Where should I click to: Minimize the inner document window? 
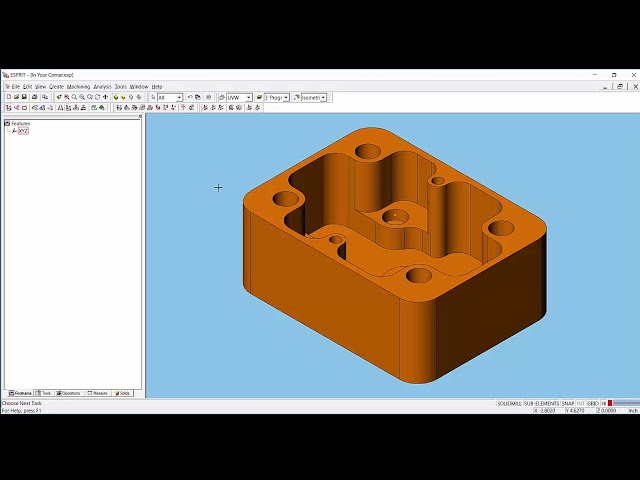pos(605,87)
